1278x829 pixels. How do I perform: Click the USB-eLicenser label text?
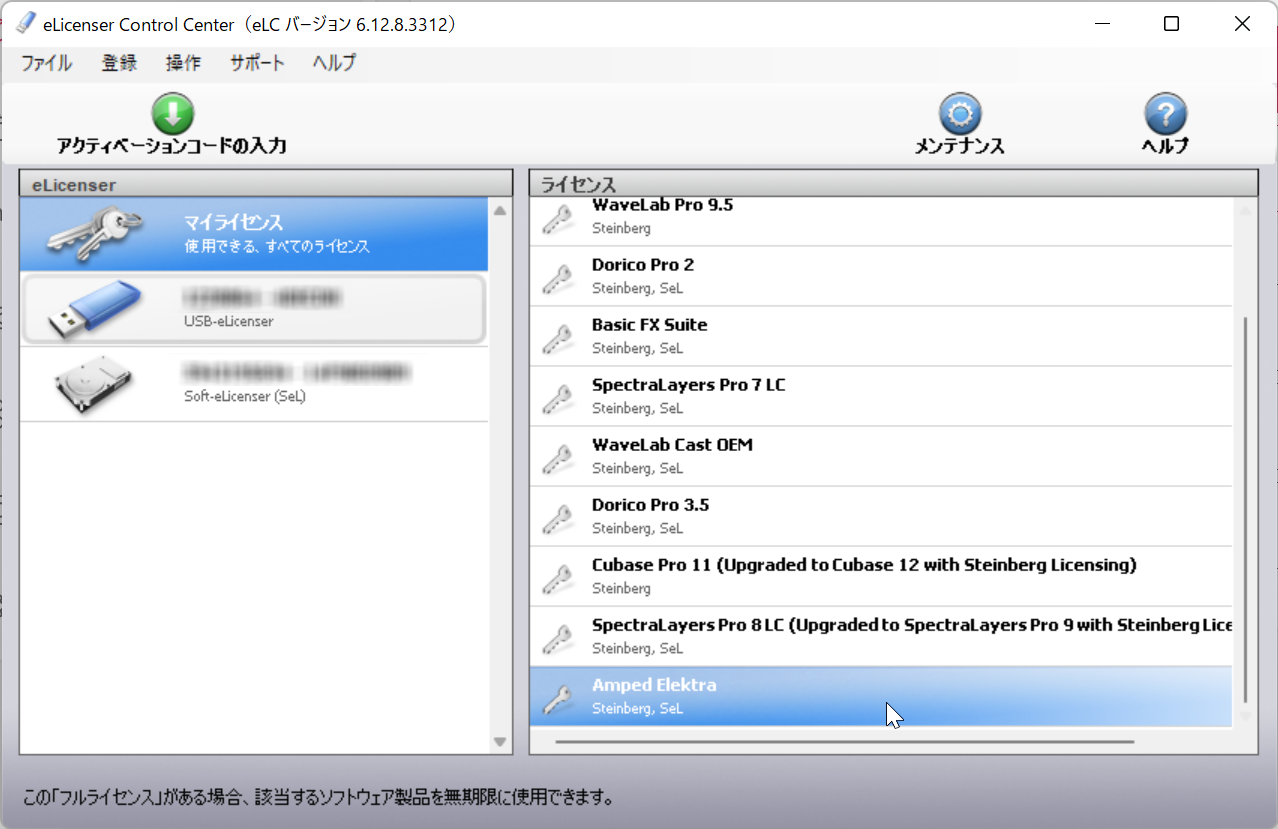(229, 321)
